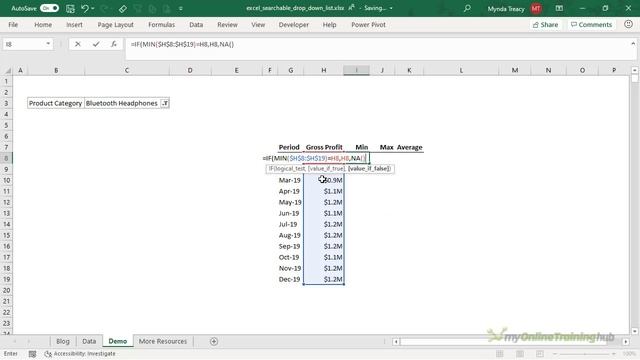The width and height of the screenshot is (640, 360).
Task: Open the Power Pivot tab
Action: point(368,24)
